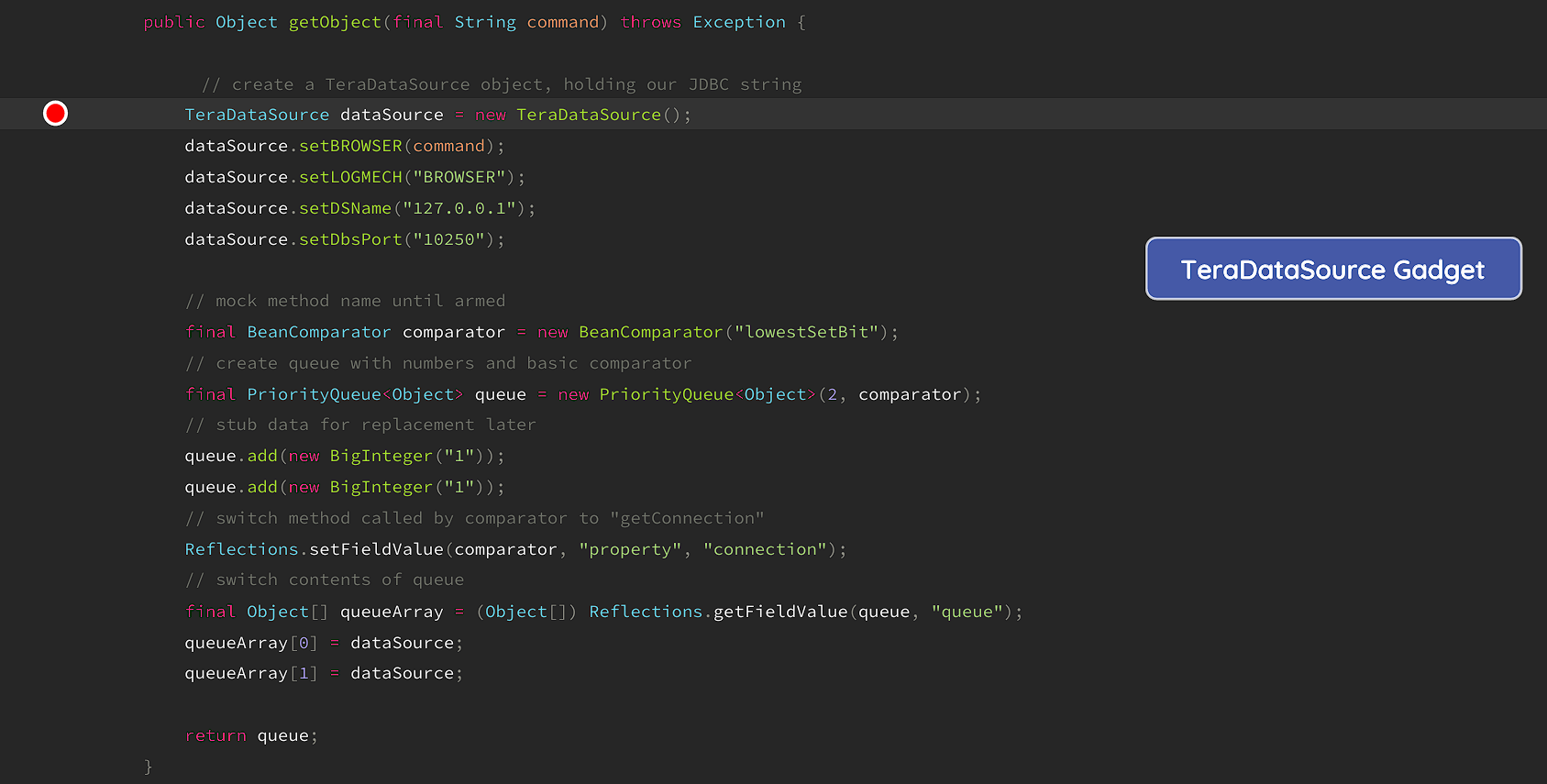This screenshot has height=784, width=1547.
Task: Click the "switch contents of queue" comment
Action: [325, 580]
